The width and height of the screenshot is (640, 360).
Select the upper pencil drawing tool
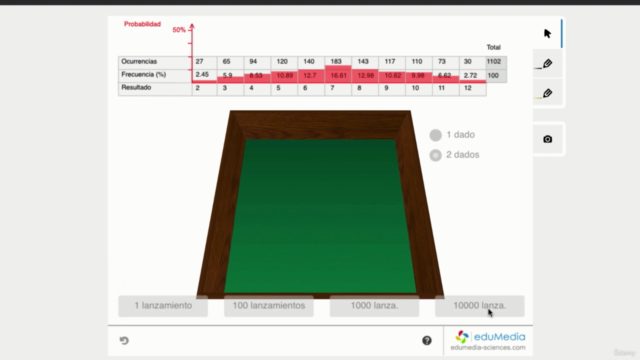[547, 64]
